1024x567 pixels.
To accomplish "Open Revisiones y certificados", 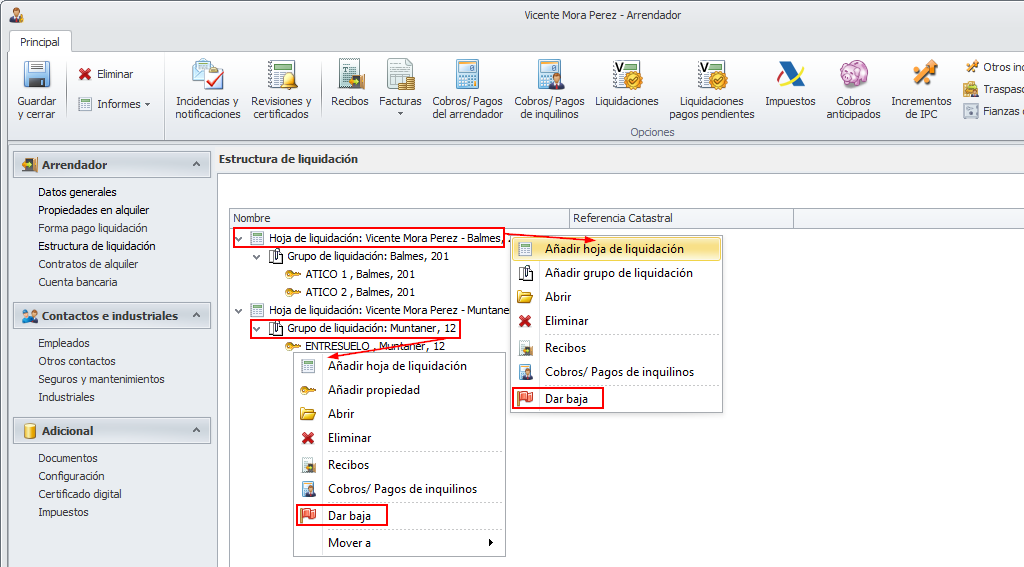I will pyautogui.click(x=281, y=89).
